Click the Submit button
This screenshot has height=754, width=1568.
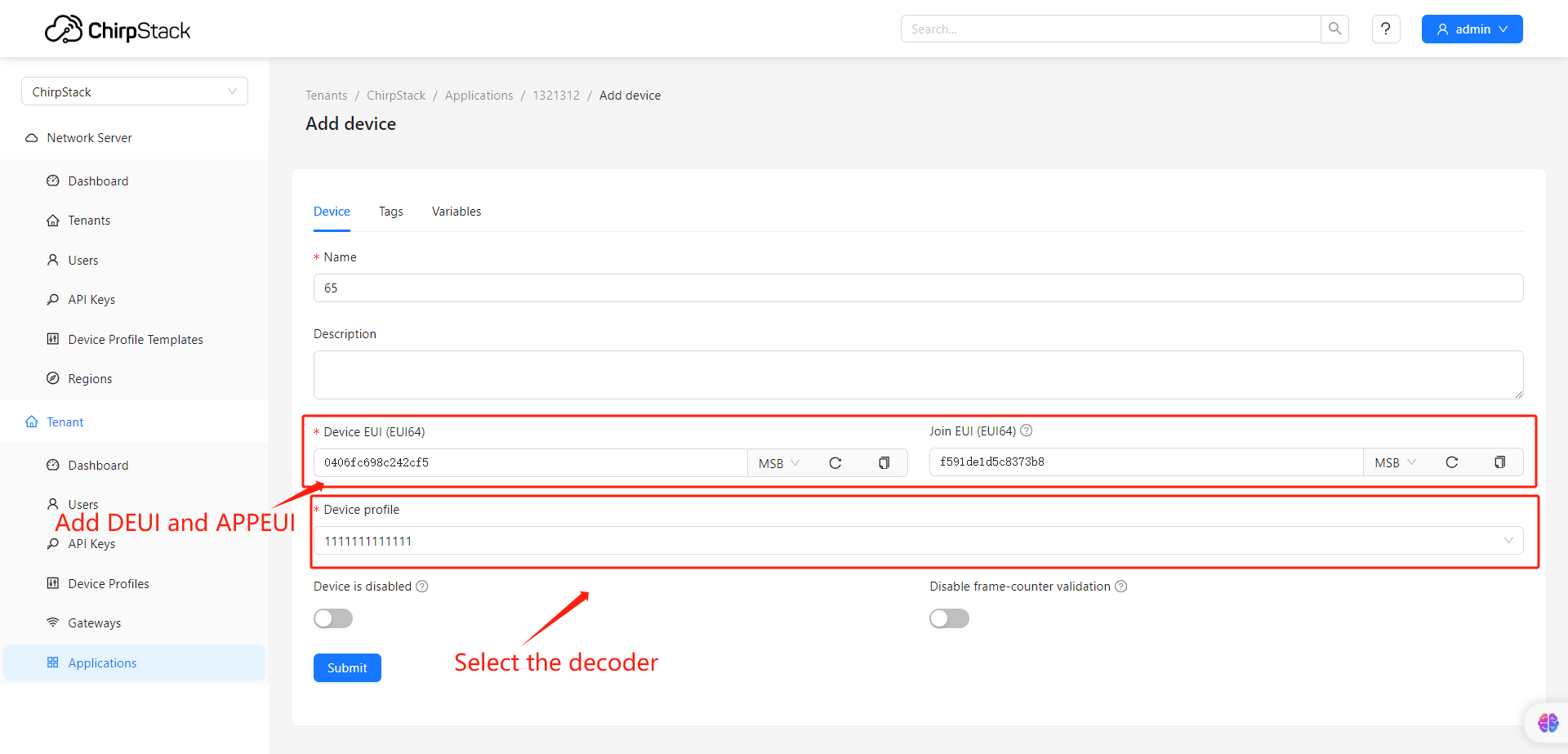347,667
